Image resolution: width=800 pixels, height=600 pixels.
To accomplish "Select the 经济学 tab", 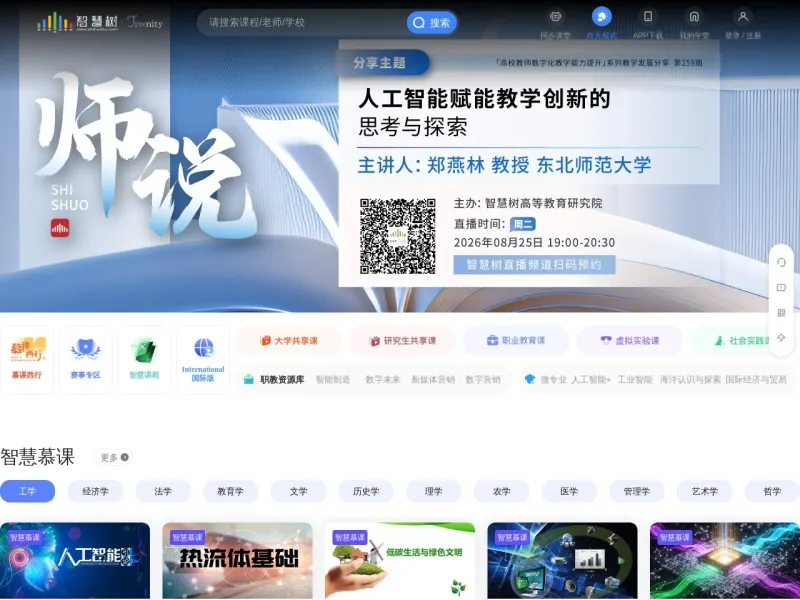I will point(95,491).
